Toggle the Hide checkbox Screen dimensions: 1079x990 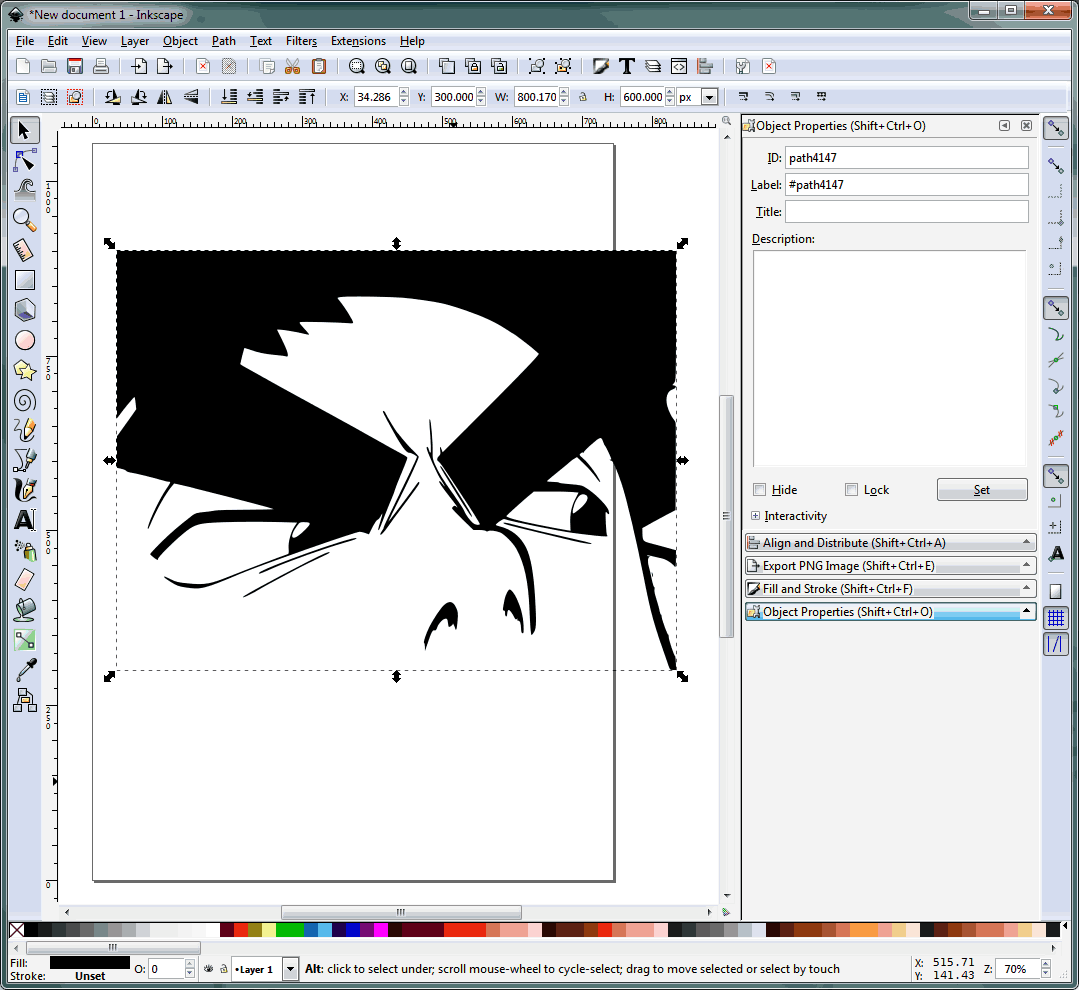pos(760,490)
